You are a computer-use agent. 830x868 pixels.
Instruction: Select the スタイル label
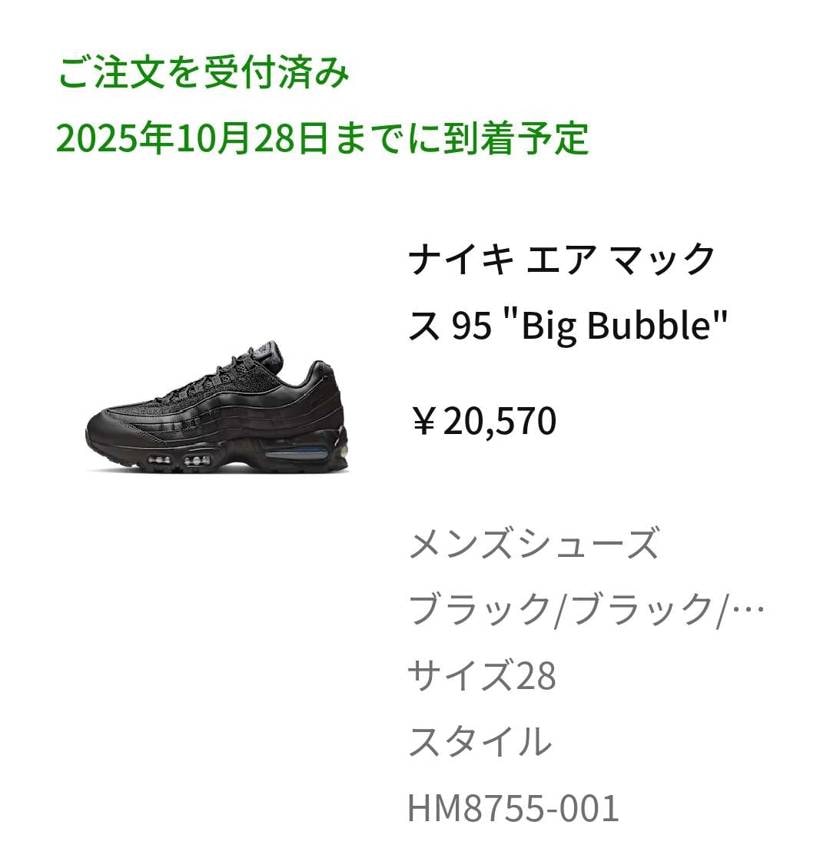480,741
